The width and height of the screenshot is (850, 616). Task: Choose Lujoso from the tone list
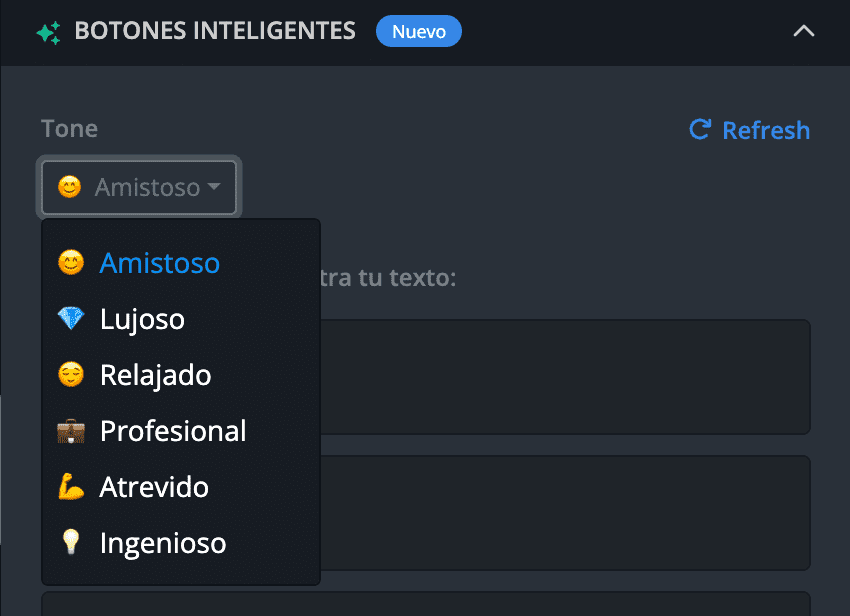point(181,319)
